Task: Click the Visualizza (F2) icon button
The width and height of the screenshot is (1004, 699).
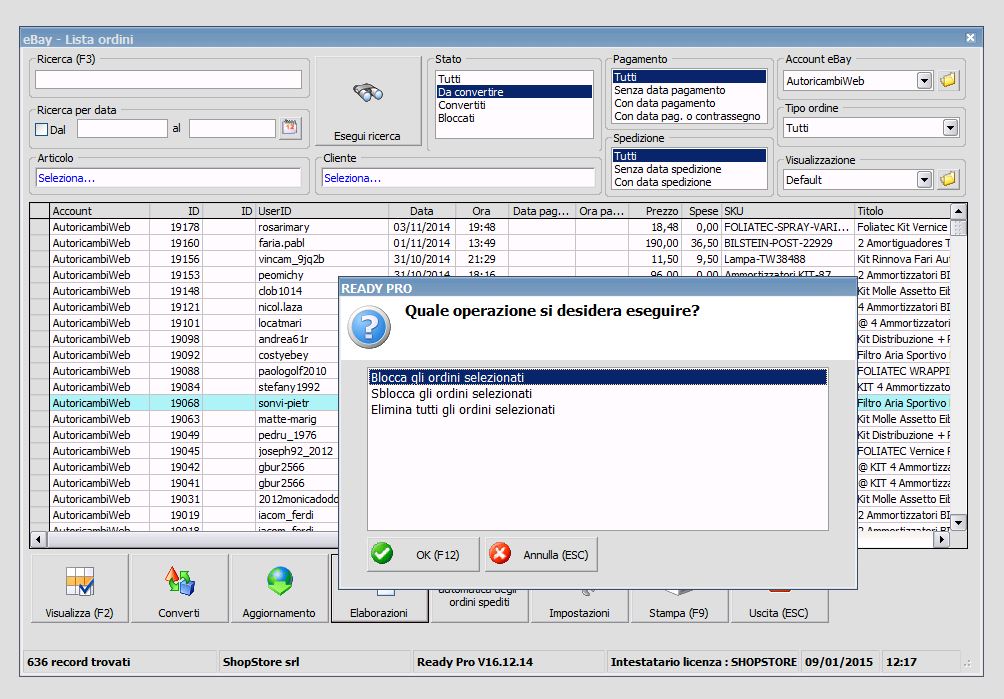Action: click(80, 583)
